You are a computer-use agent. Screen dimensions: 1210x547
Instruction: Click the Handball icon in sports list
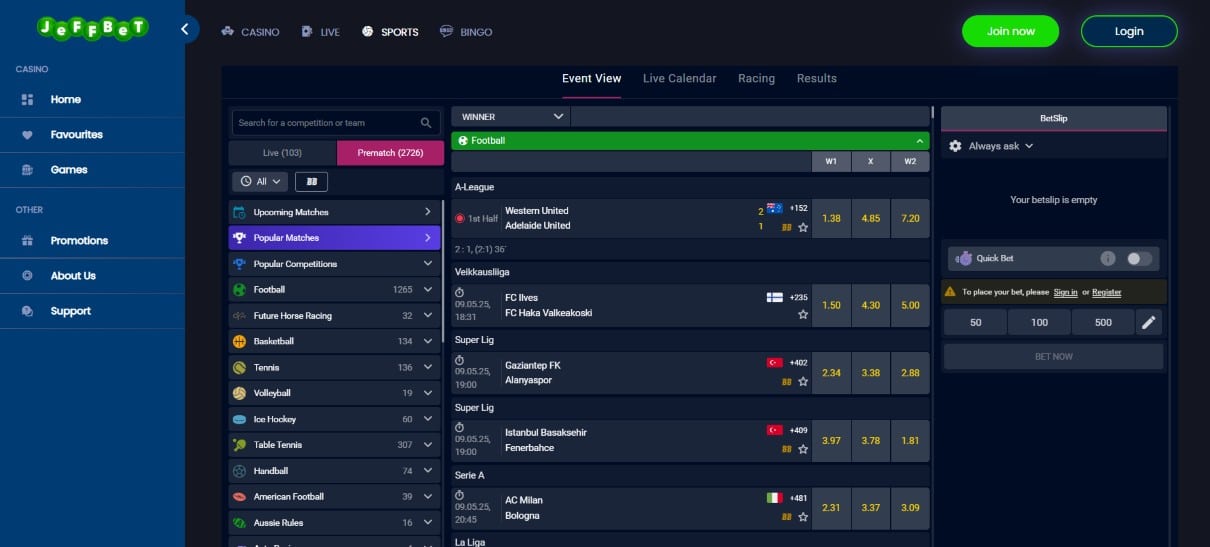239,471
